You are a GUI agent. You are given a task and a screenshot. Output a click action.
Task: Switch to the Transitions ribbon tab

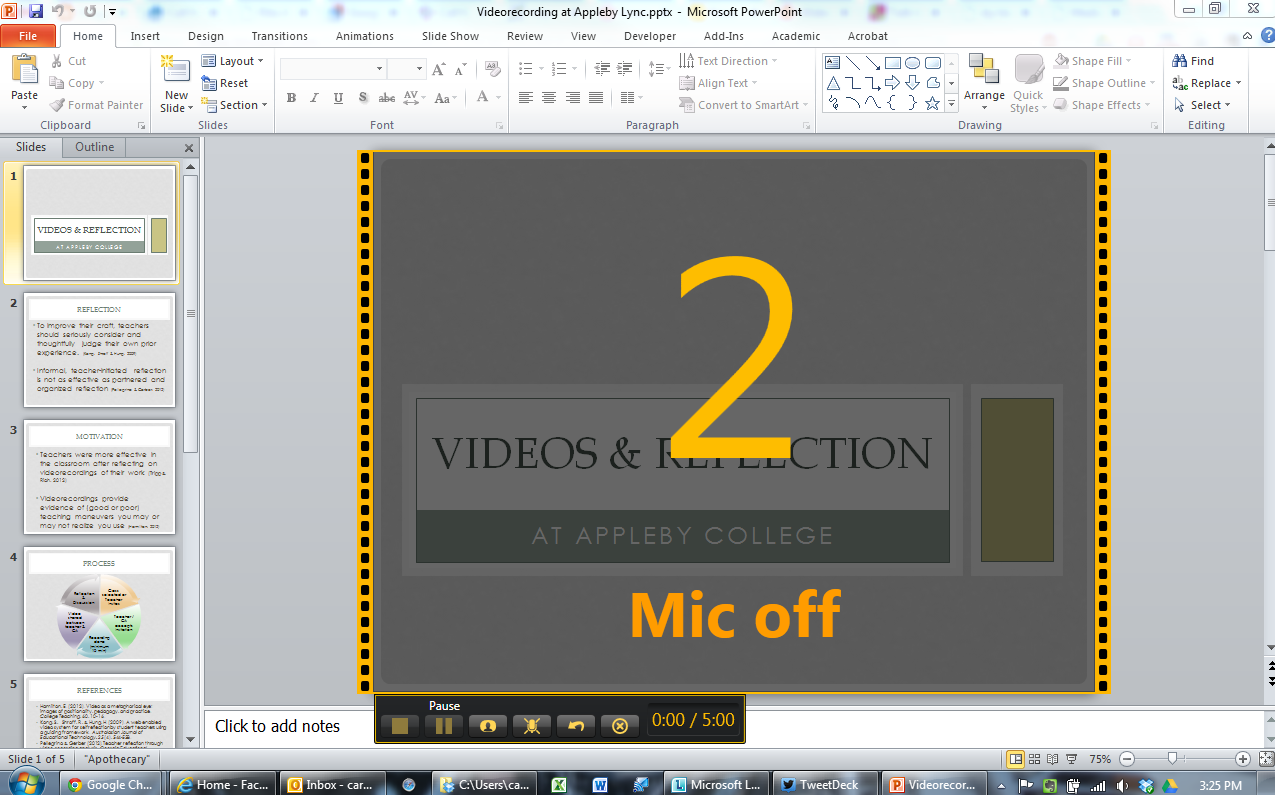coord(280,36)
